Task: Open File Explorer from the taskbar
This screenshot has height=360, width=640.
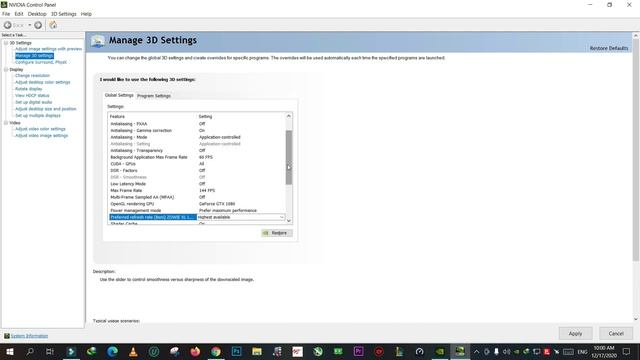Action: pos(257,351)
